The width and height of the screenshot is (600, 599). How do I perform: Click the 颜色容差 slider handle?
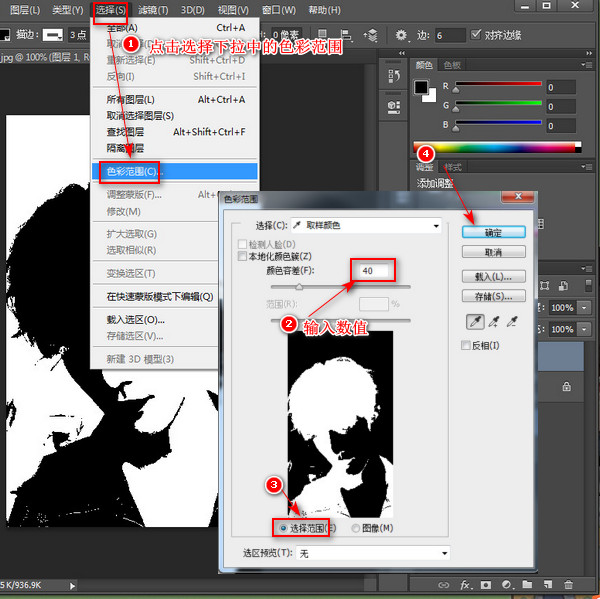pyautogui.click(x=299, y=287)
